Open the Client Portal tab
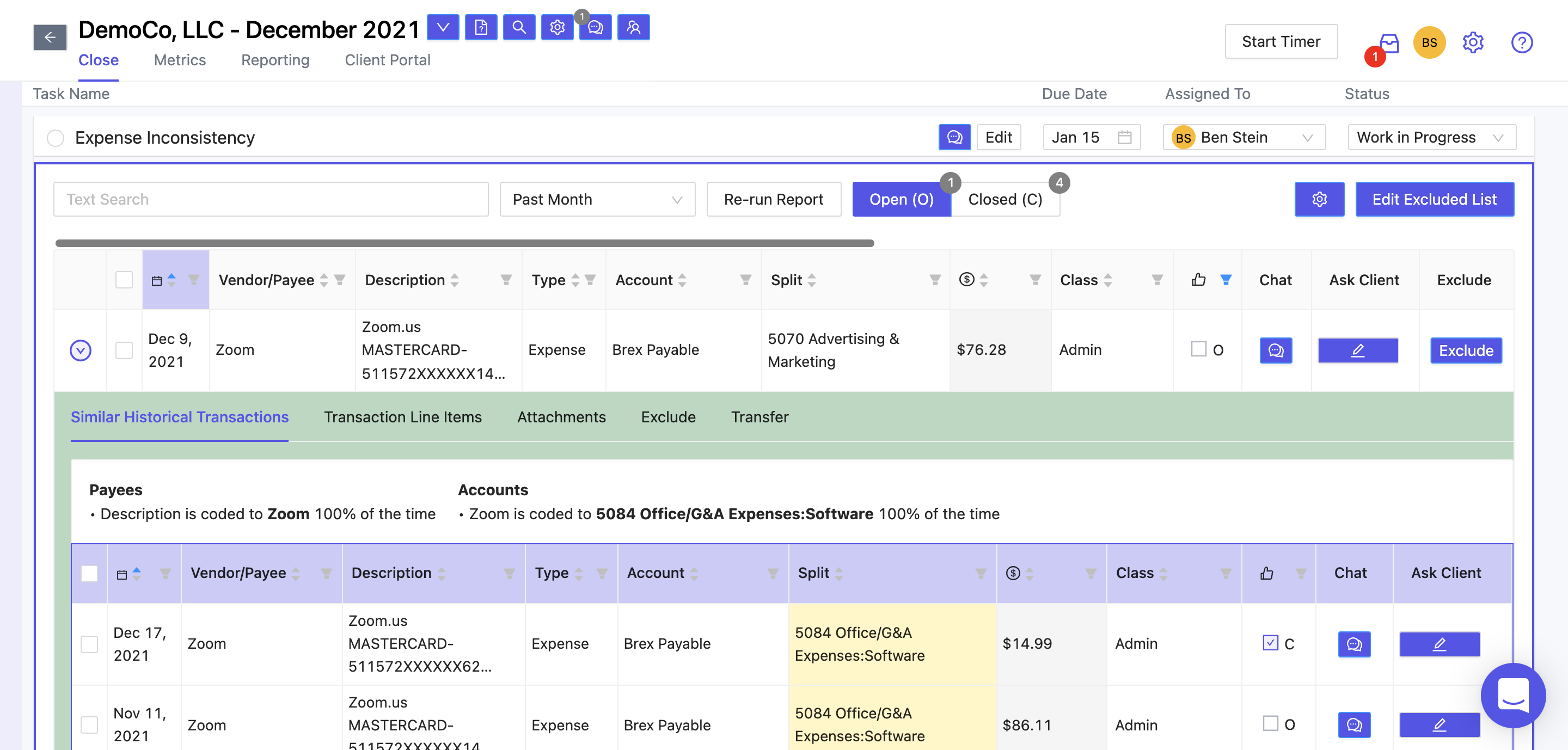Image resolution: width=1568 pixels, height=750 pixels. [387, 60]
